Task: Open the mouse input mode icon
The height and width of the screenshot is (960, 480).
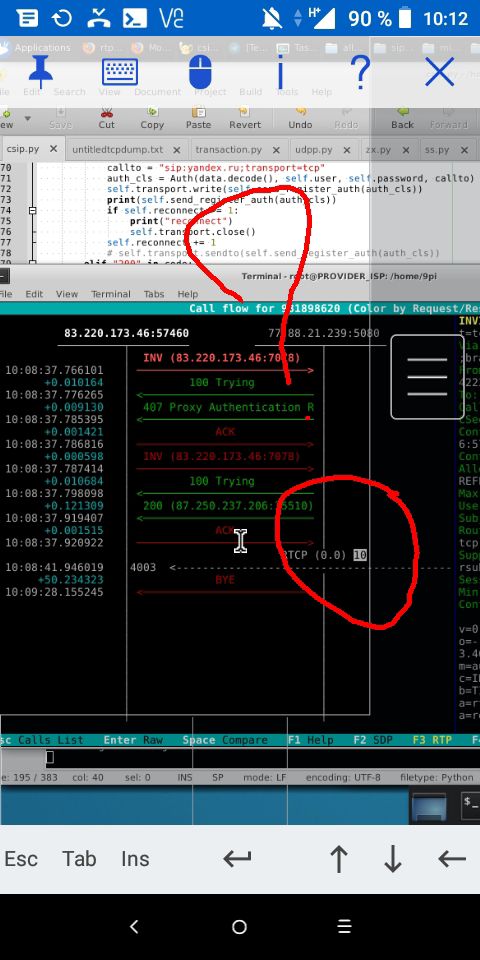Action: [x=200, y=72]
